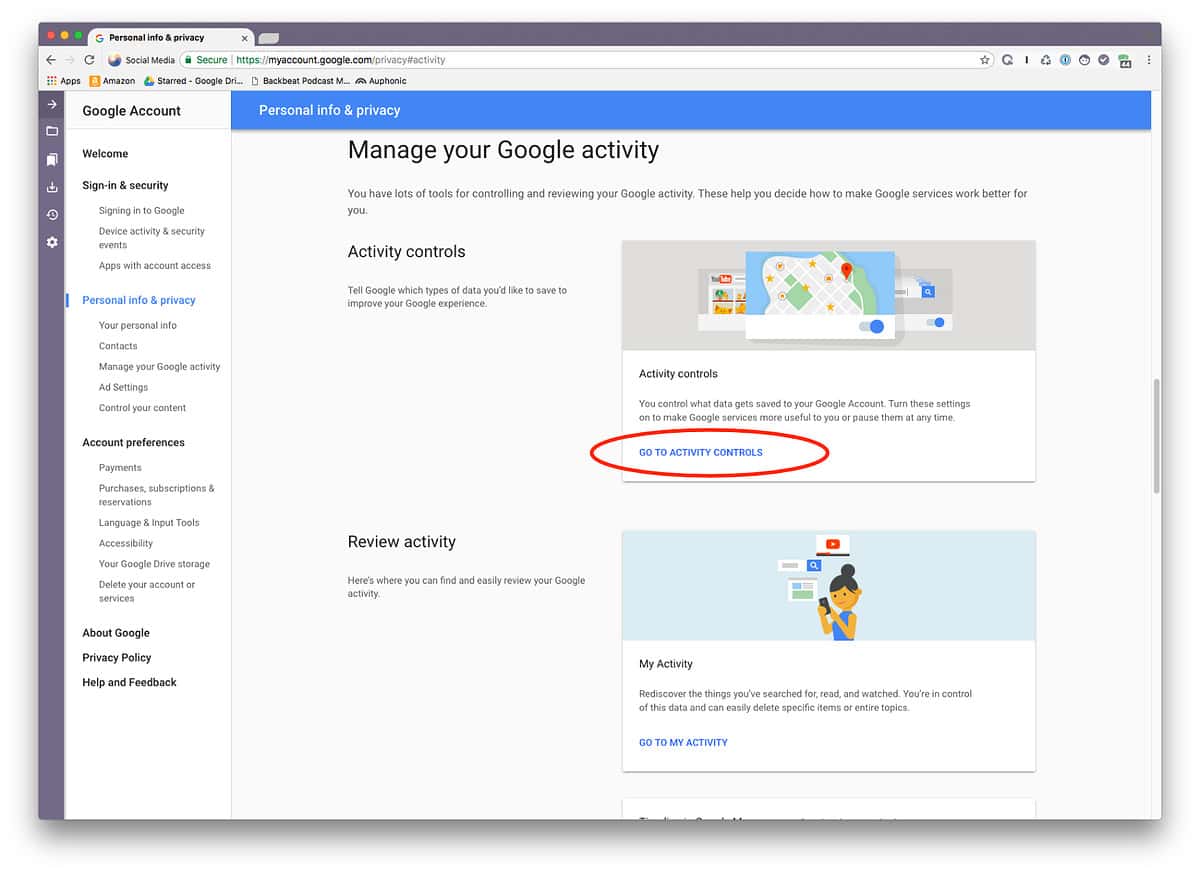The width and height of the screenshot is (1200, 873).
Task: Open Purchases, subscriptions & reservations
Action: (156, 495)
